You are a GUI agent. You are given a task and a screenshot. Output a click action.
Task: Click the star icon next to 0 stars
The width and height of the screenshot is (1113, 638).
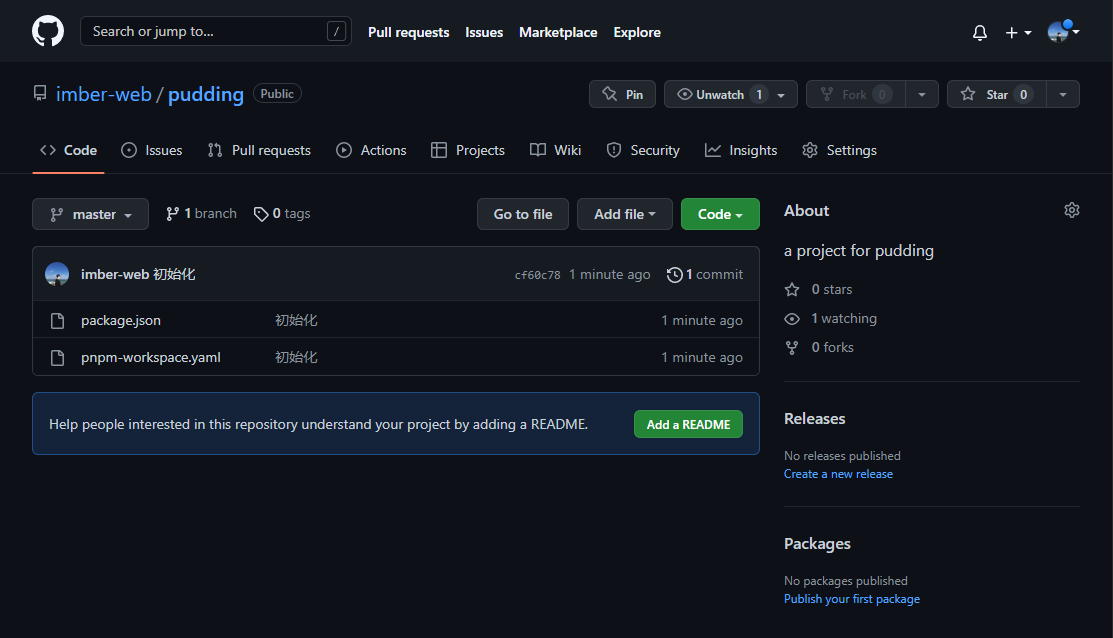pyautogui.click(x=791, y=290)
